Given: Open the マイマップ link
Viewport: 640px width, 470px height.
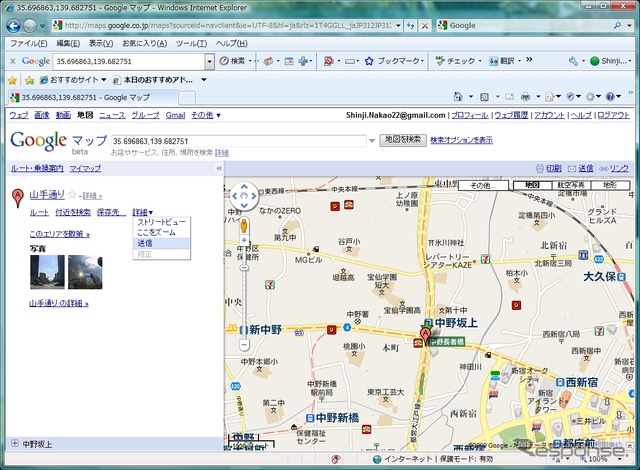Looking at the screenshot, I should tap(85, 168).
